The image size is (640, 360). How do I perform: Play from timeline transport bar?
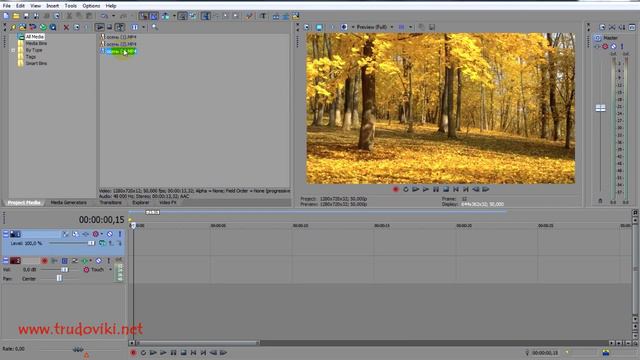[163, 353]
